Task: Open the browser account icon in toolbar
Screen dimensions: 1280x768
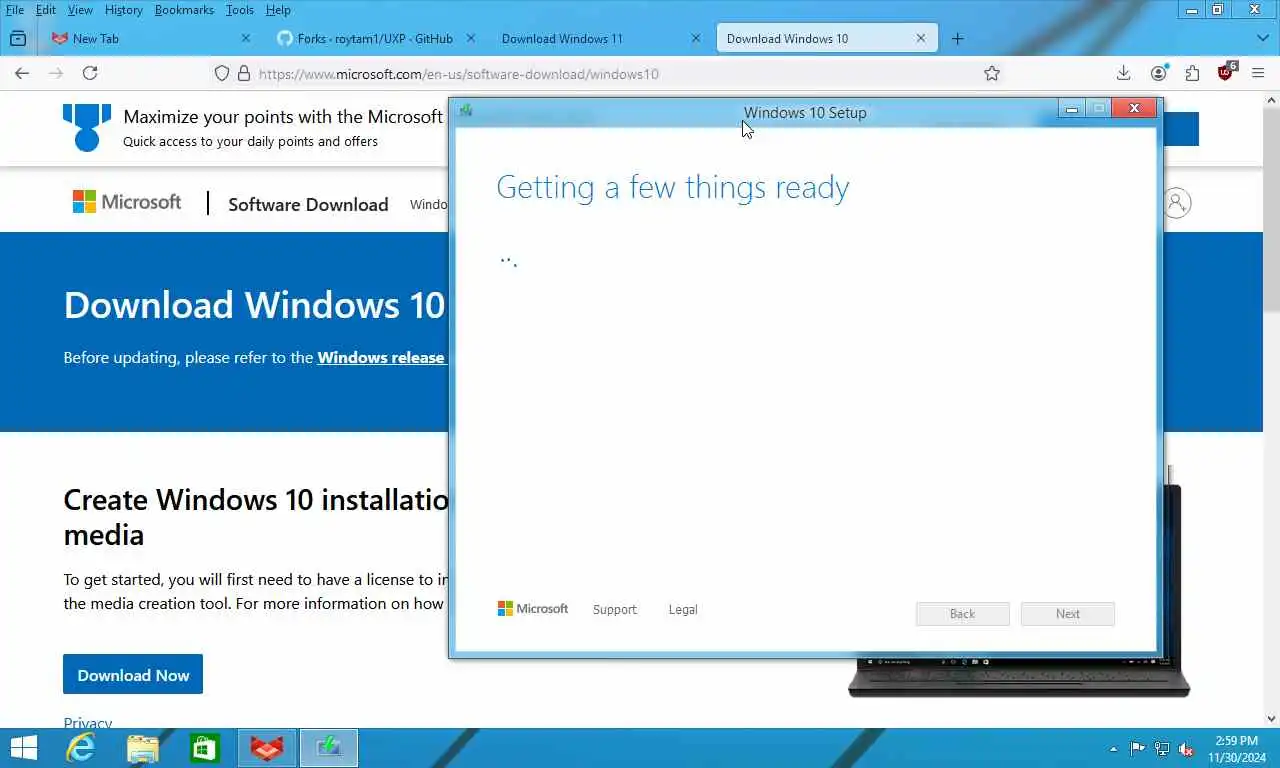Action: click(x=1159, y=73)
